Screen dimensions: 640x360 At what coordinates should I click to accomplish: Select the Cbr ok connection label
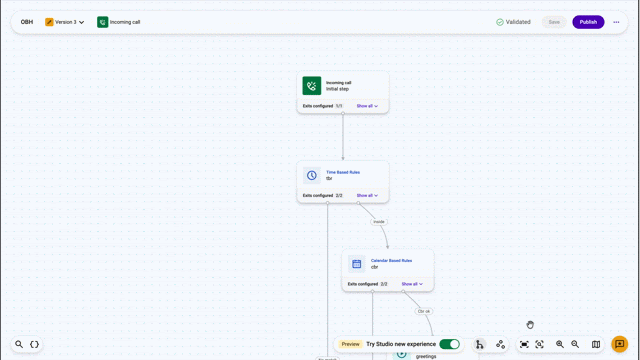(x=424, y=311)
